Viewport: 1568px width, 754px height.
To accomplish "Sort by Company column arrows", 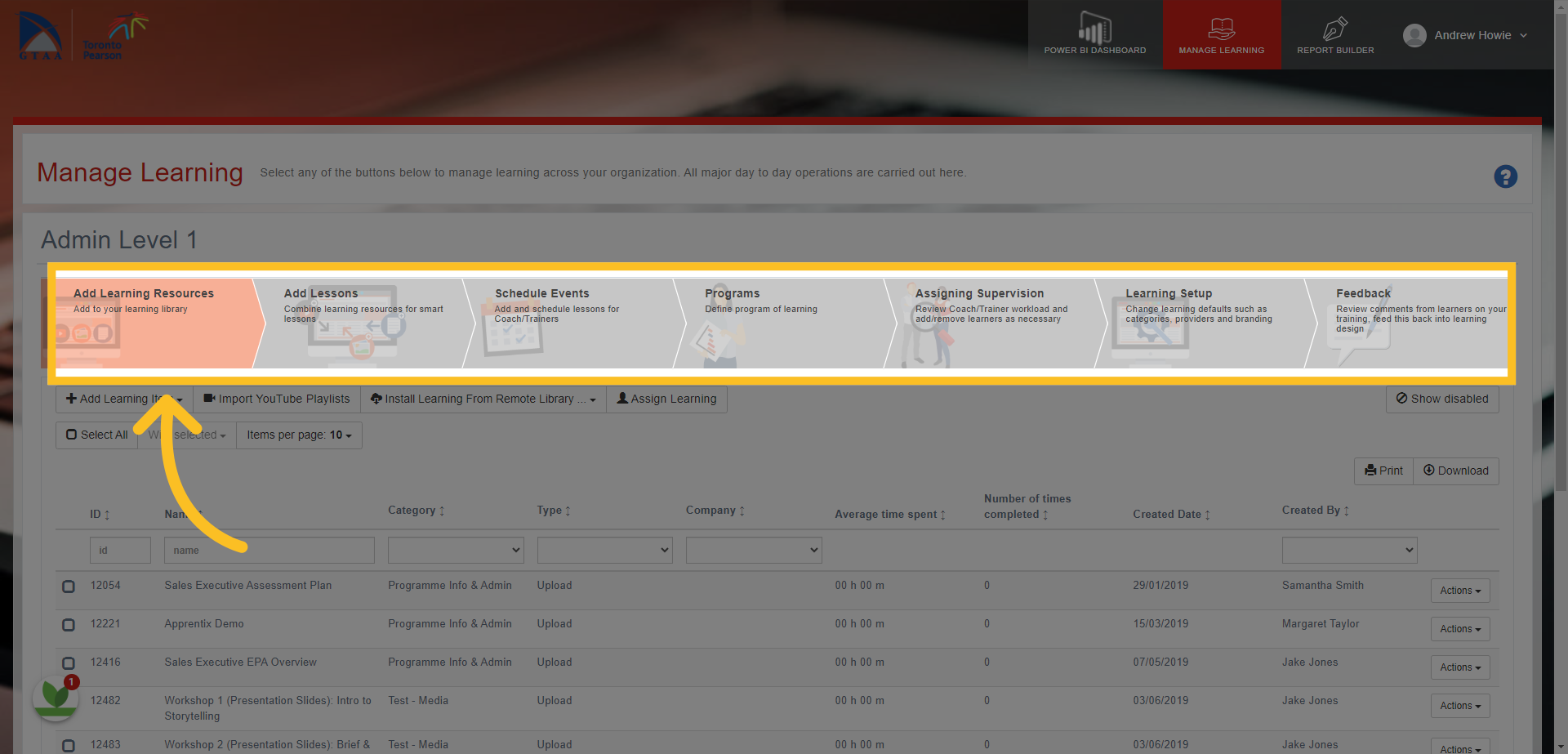I will point(742,511).
